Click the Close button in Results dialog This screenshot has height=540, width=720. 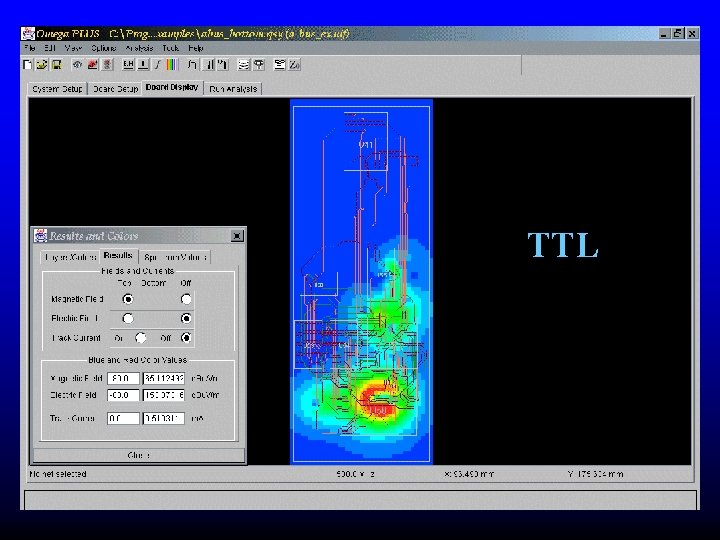pyautogui.click(x=138, y=455)
